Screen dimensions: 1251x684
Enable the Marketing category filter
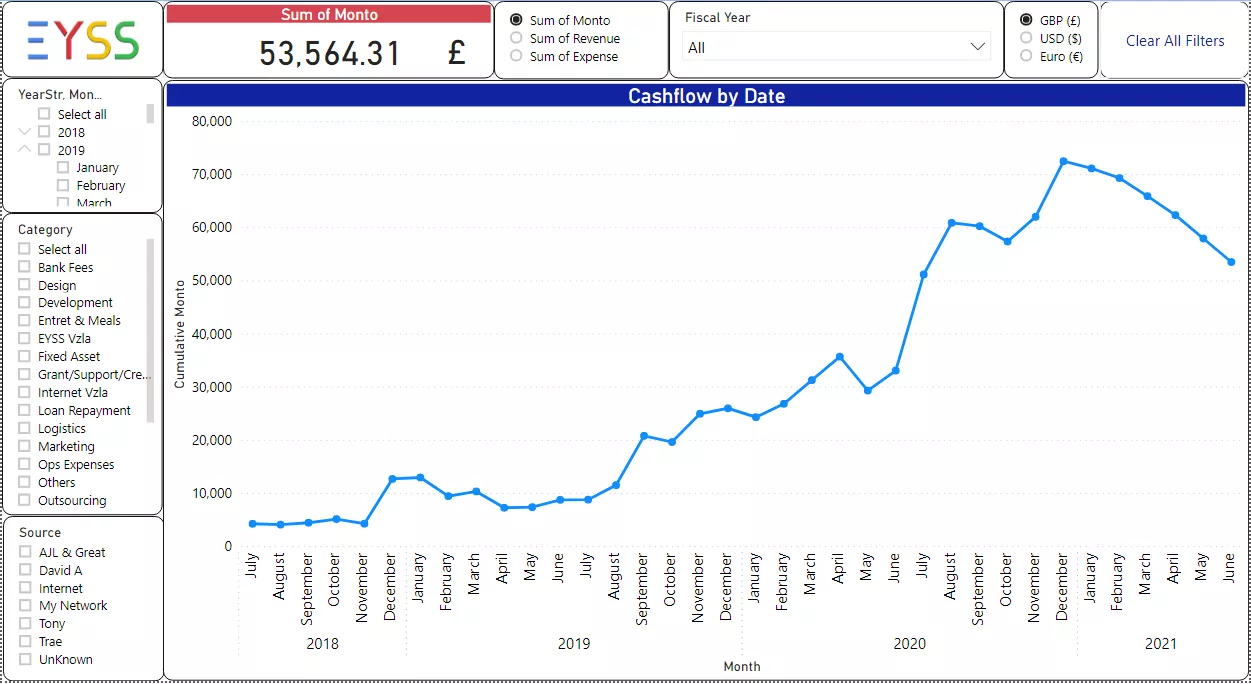click(x=25, y=446)
